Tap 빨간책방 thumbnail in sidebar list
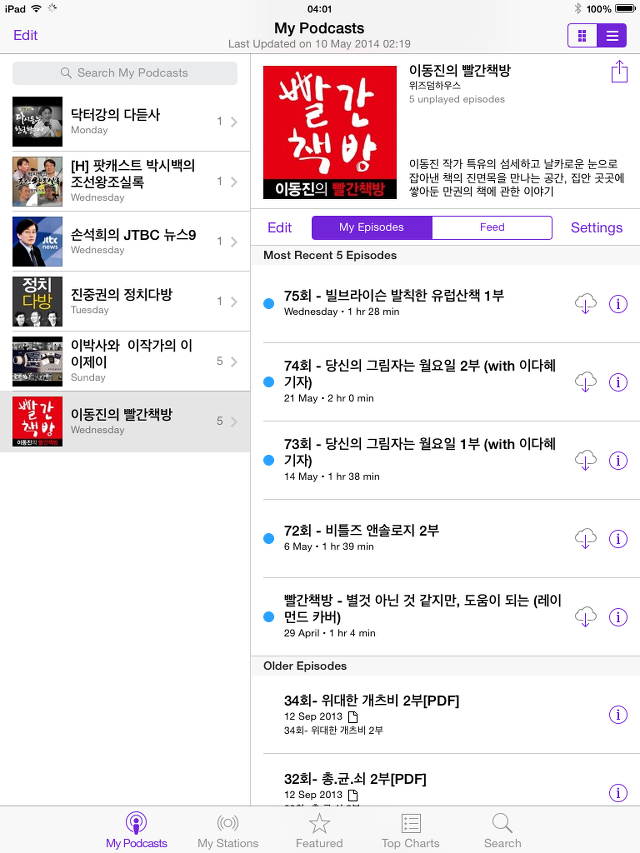This screenshot has width=640, height=853. (38, 421)
